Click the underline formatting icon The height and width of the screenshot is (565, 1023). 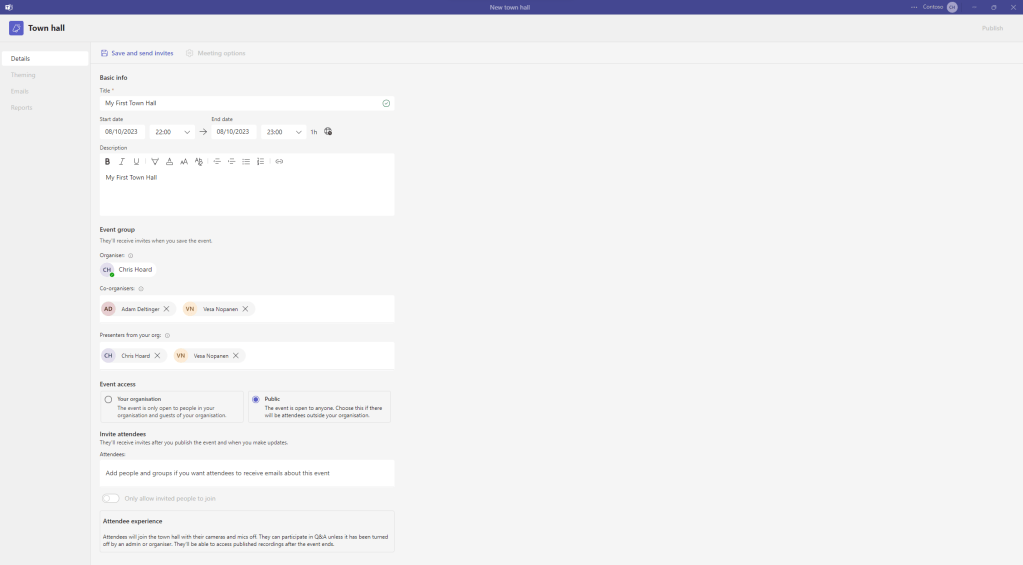137,161
